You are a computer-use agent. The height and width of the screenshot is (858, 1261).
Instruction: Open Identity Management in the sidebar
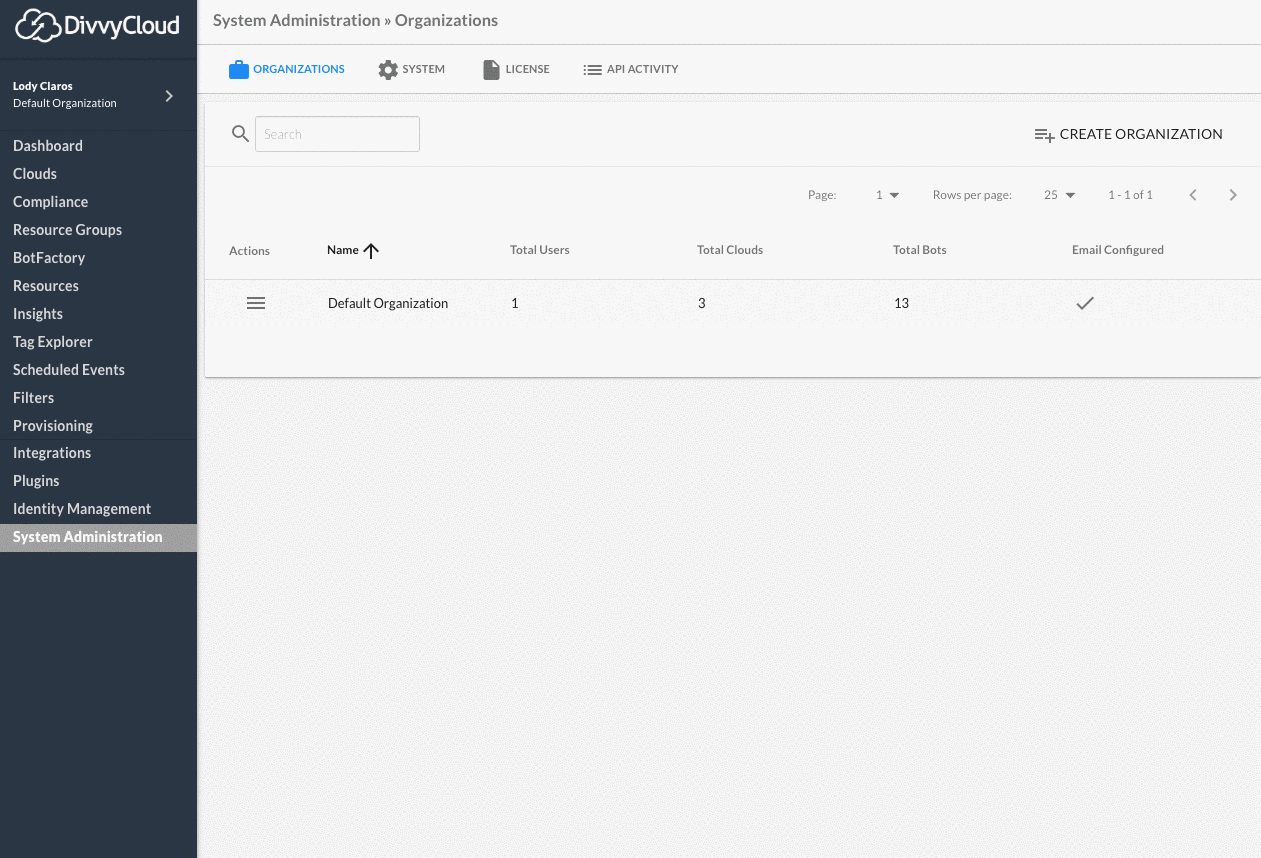[x=82, y=509]
